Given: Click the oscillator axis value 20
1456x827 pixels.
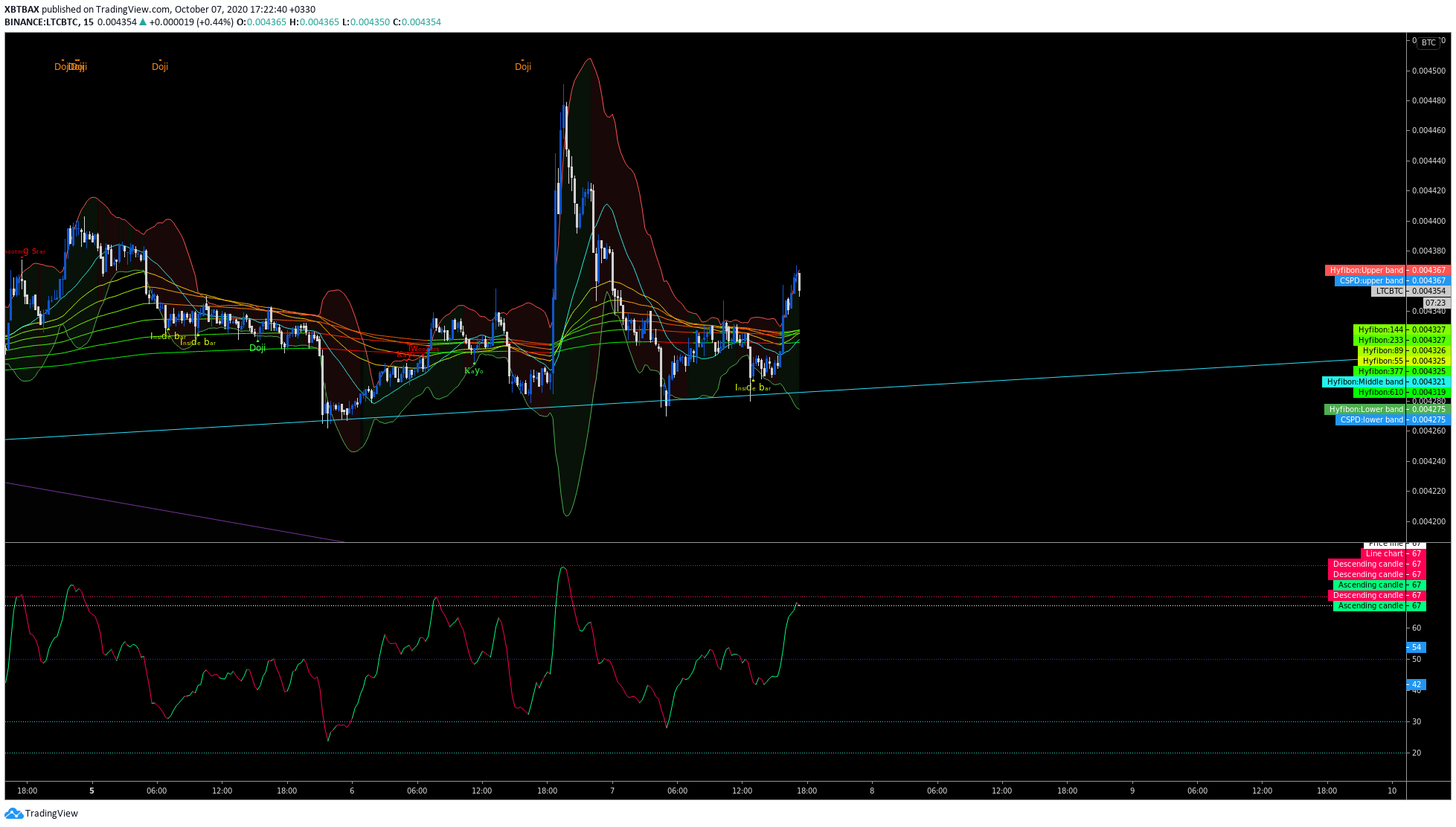Looking at the screenshot, I should coord(1417,753).
